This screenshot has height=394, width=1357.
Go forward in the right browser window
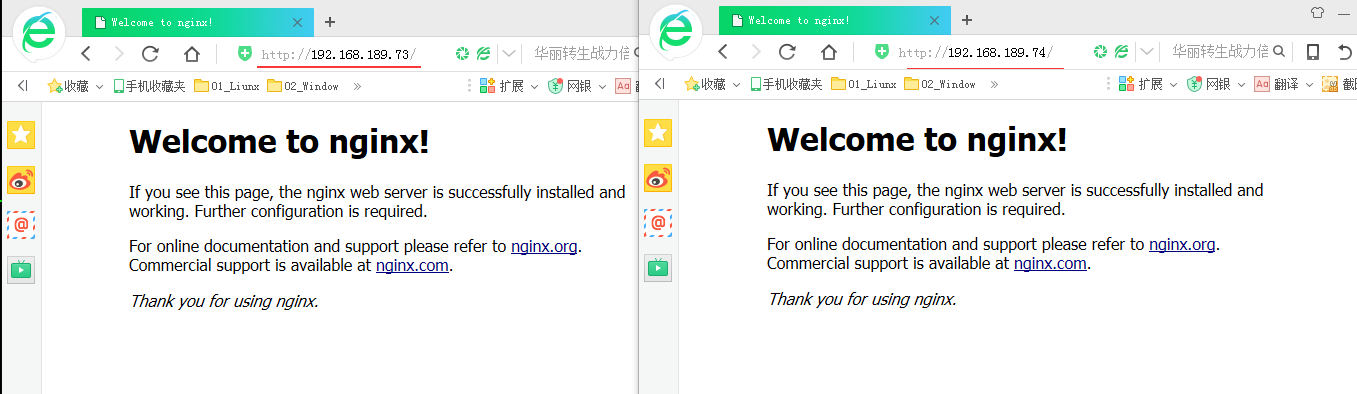756,53
